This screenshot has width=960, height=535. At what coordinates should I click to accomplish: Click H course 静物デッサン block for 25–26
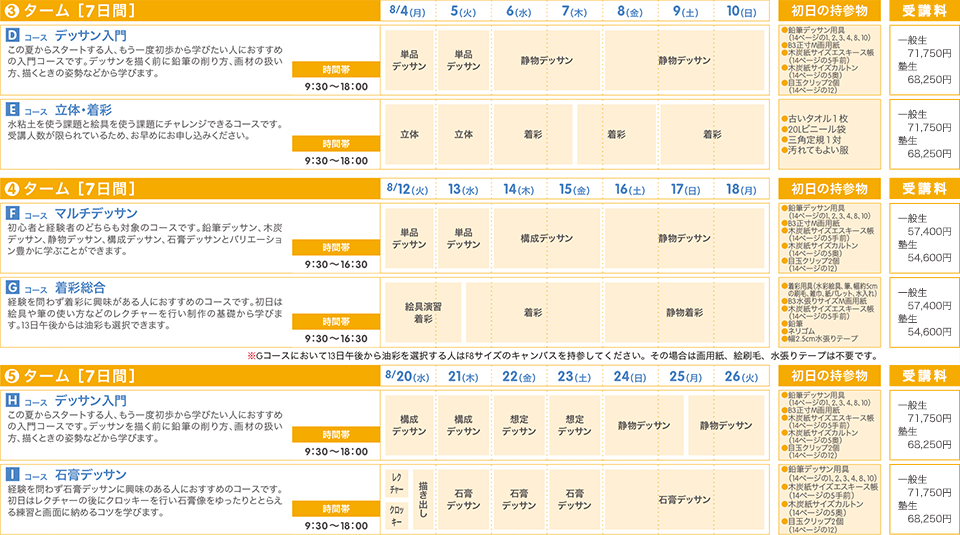pos(726,425)
